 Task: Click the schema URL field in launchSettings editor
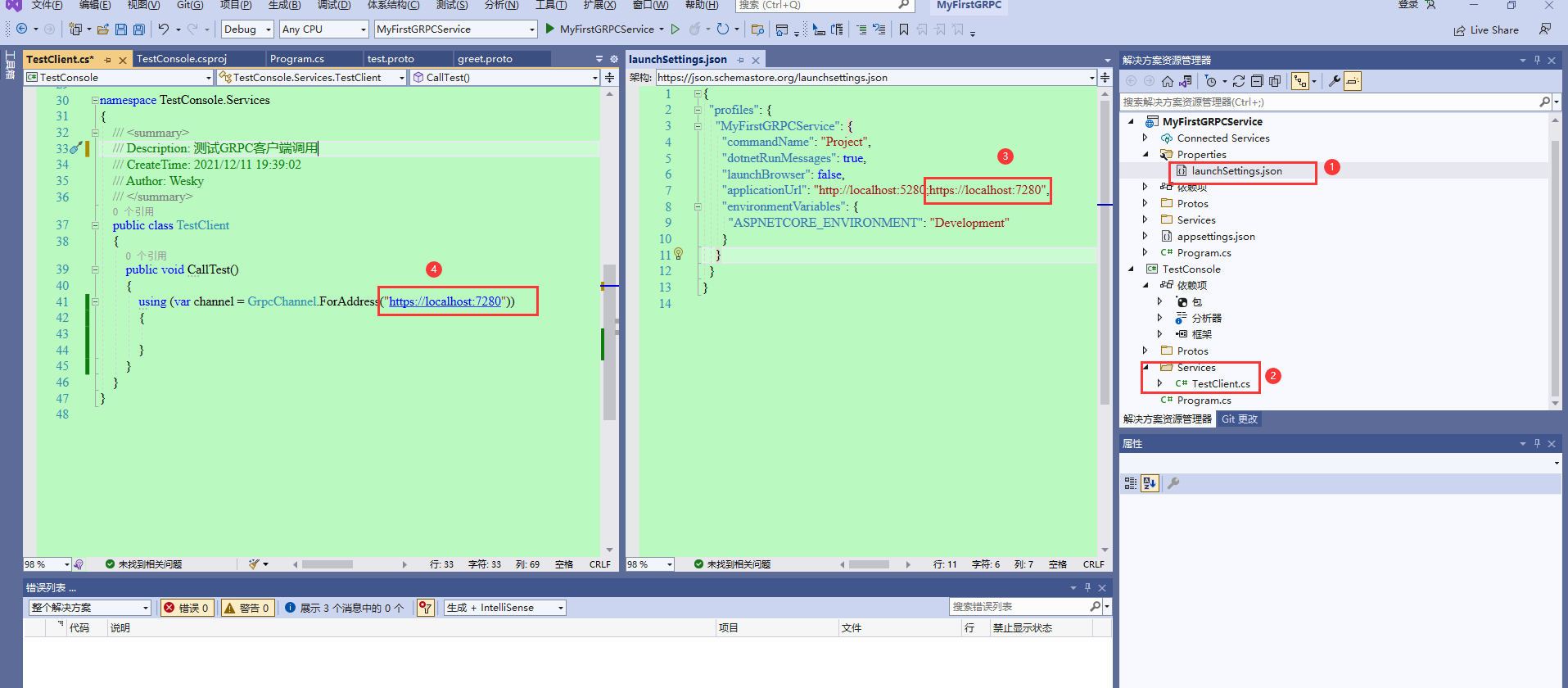click(x=876, y=78)
